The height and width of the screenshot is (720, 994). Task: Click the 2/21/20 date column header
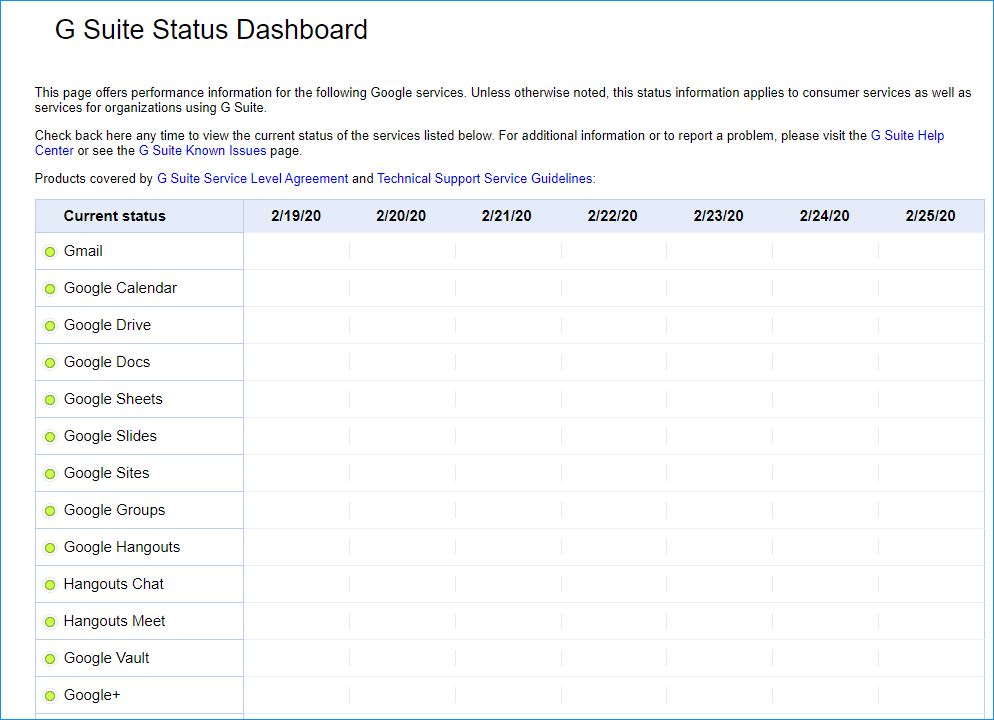[x=507, y=216]
